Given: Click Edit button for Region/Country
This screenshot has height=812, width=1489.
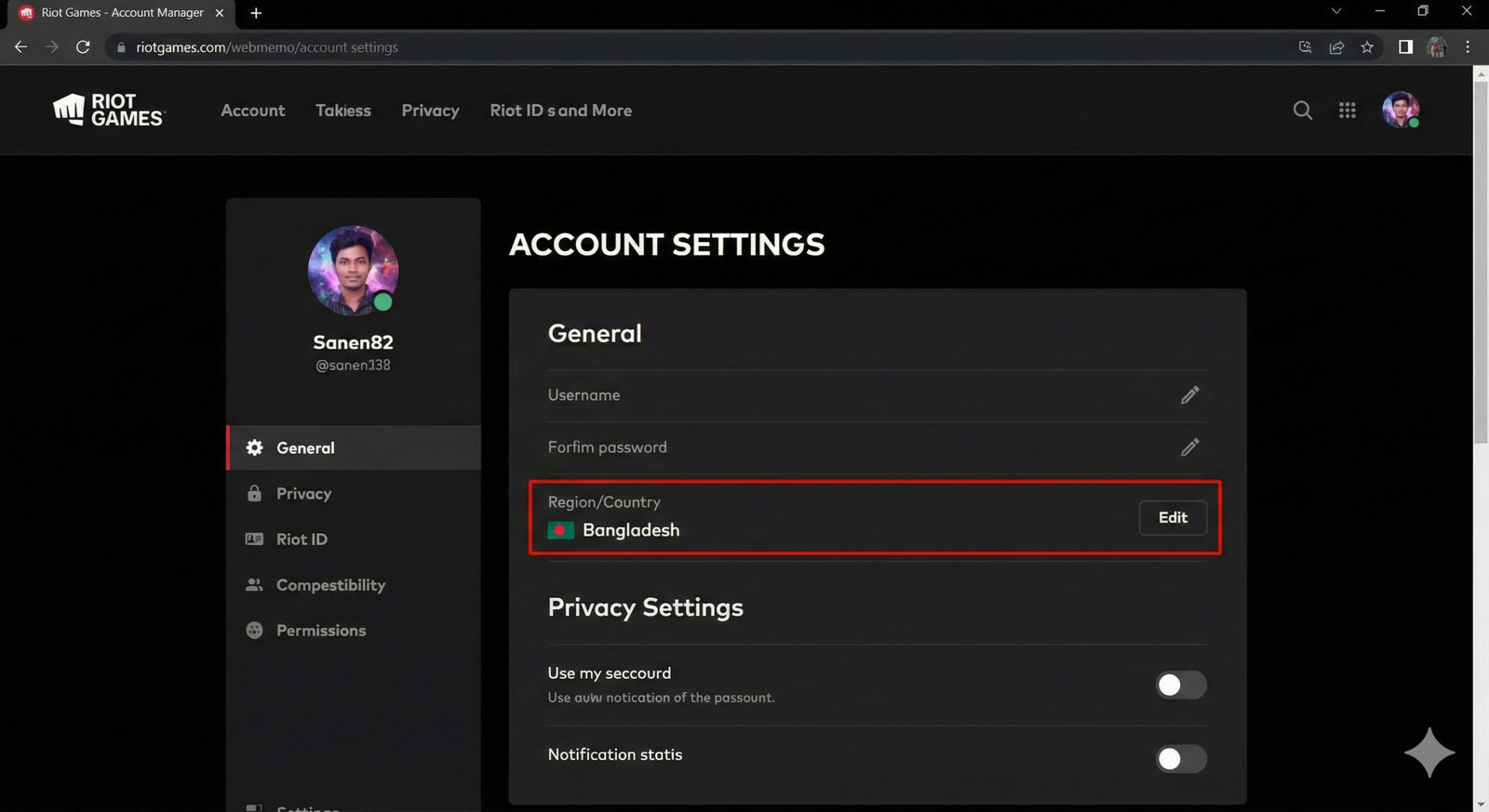Looking at the screenshot, I should [1173, 518].
